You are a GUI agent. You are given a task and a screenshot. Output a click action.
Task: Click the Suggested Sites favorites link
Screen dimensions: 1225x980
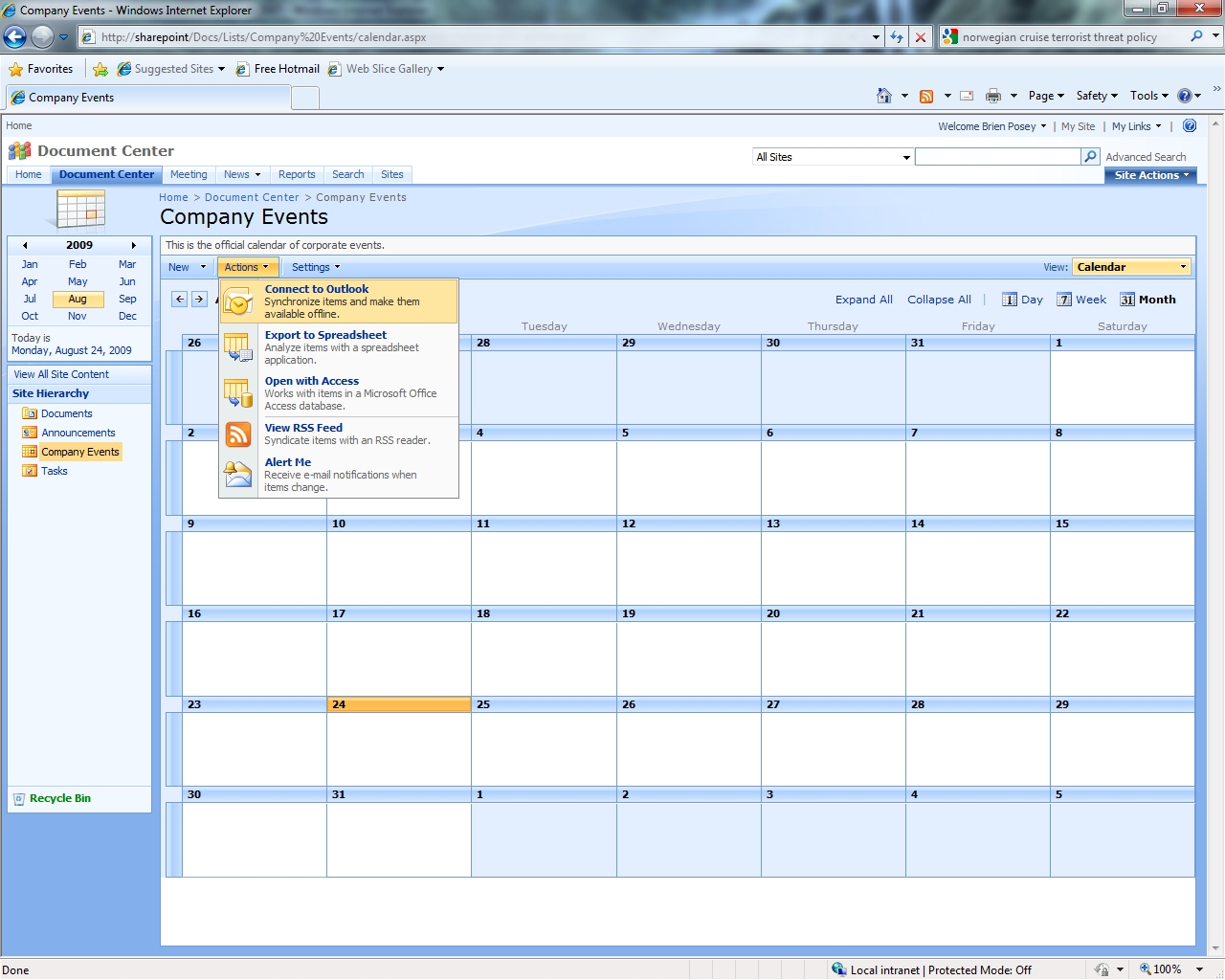pos(171,69)
